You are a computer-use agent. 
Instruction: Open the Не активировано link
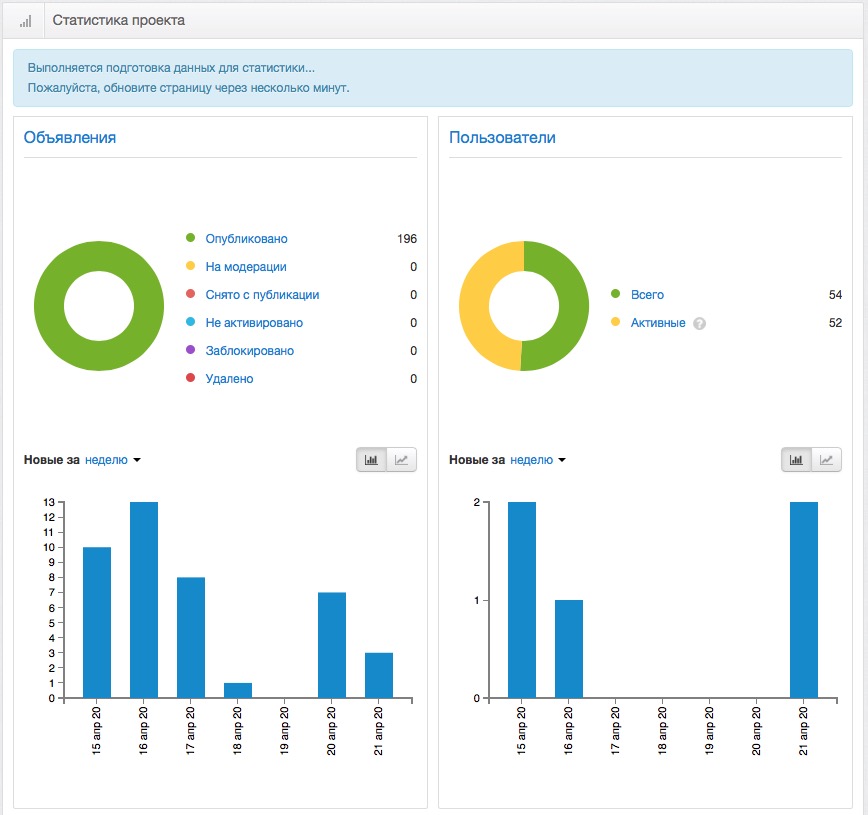(x=254, y=323)
